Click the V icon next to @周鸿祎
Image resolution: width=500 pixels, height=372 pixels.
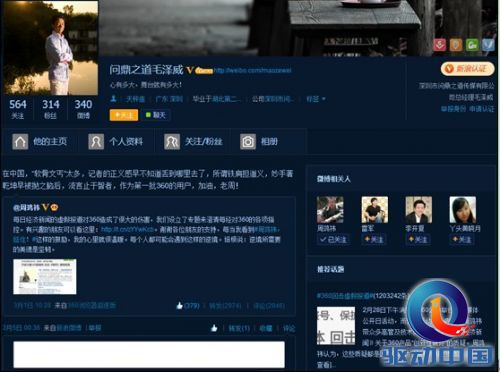[45, 207]
